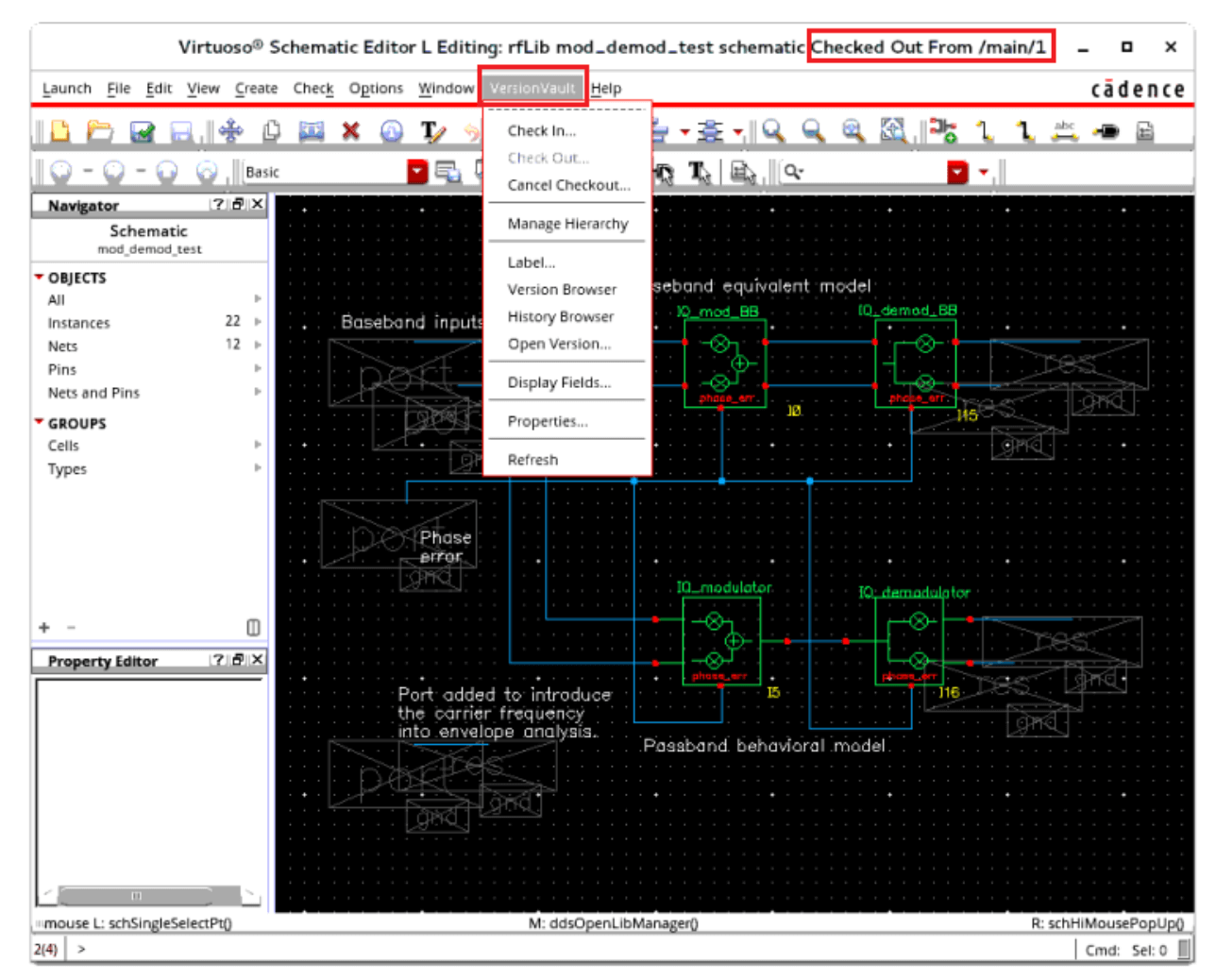Collapse the GROUPS section in Navigator
The image size is (1216, 980).
coord(39,423)
